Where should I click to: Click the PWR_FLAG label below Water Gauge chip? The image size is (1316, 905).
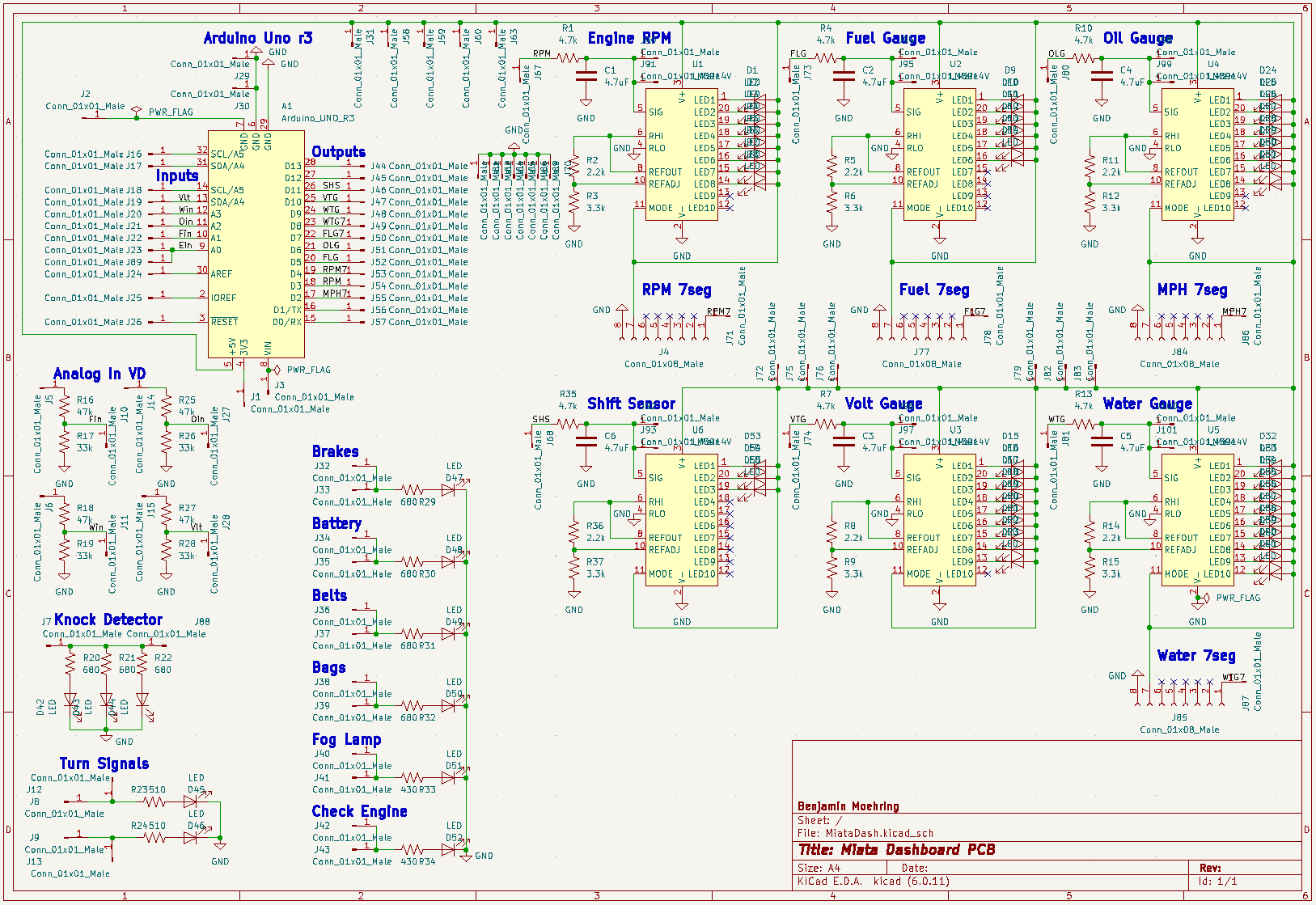[1238, 598]
